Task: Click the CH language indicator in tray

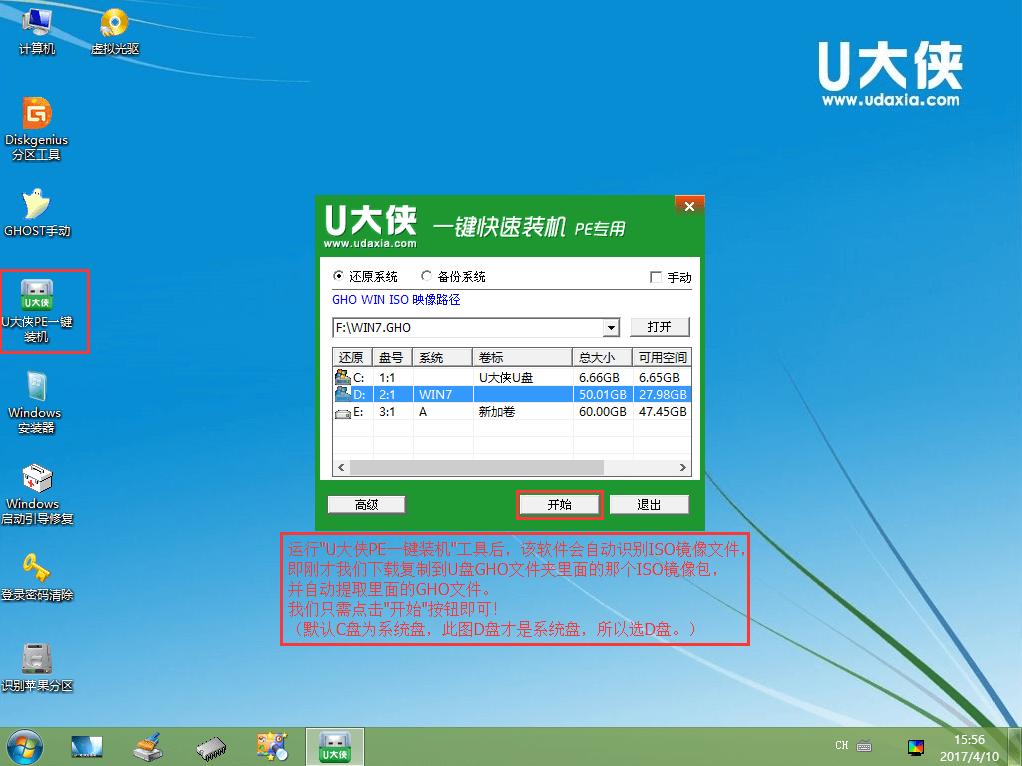Action: pyautogui.click(x=840, y=746)
